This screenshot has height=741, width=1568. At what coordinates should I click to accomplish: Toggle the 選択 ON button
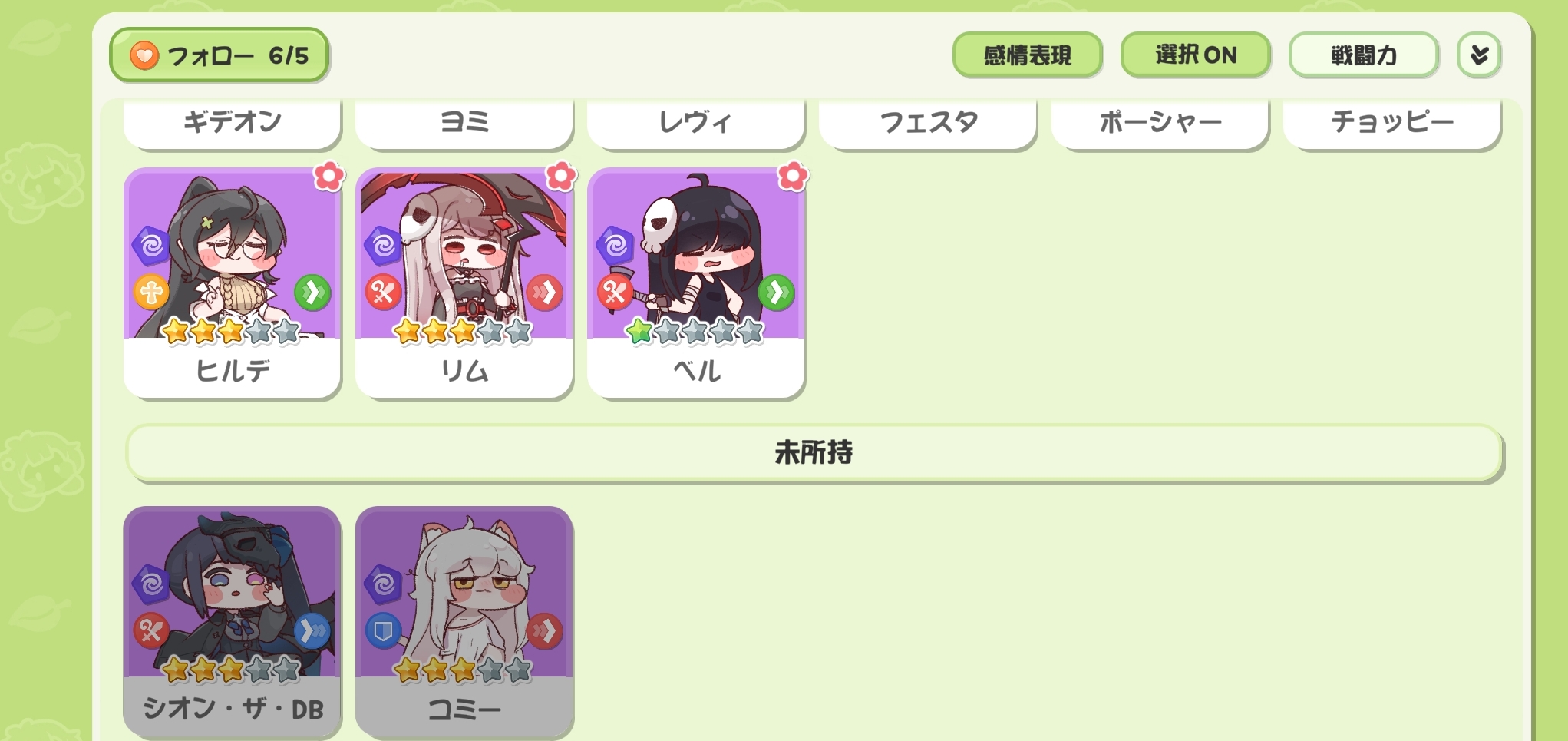(x=1195, y=55)
